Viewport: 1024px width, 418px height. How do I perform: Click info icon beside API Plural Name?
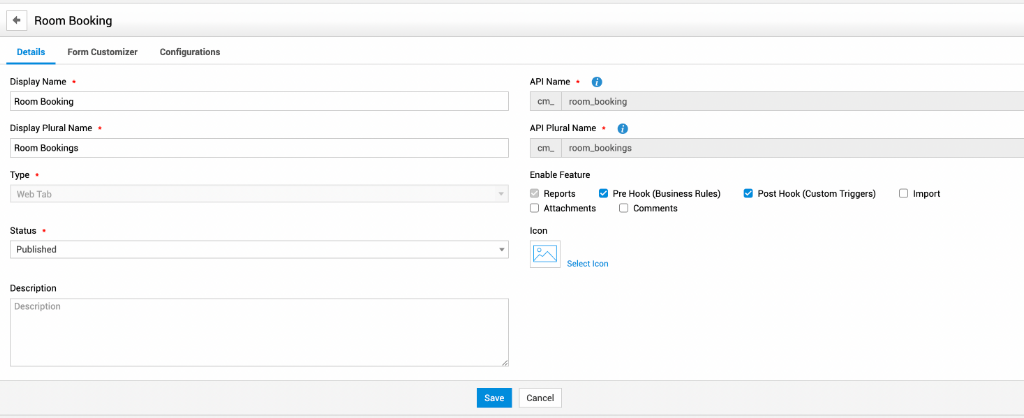[622, 129]
